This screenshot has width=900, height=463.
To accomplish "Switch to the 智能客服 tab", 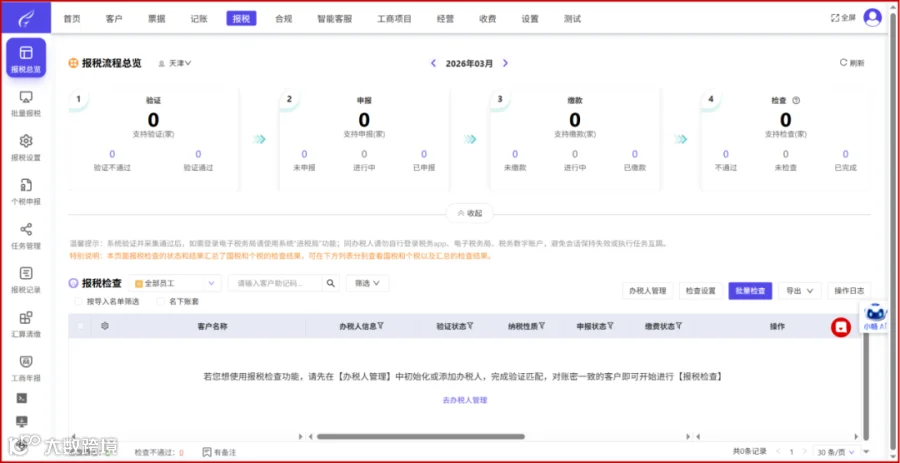I will (x=335, y=18).
